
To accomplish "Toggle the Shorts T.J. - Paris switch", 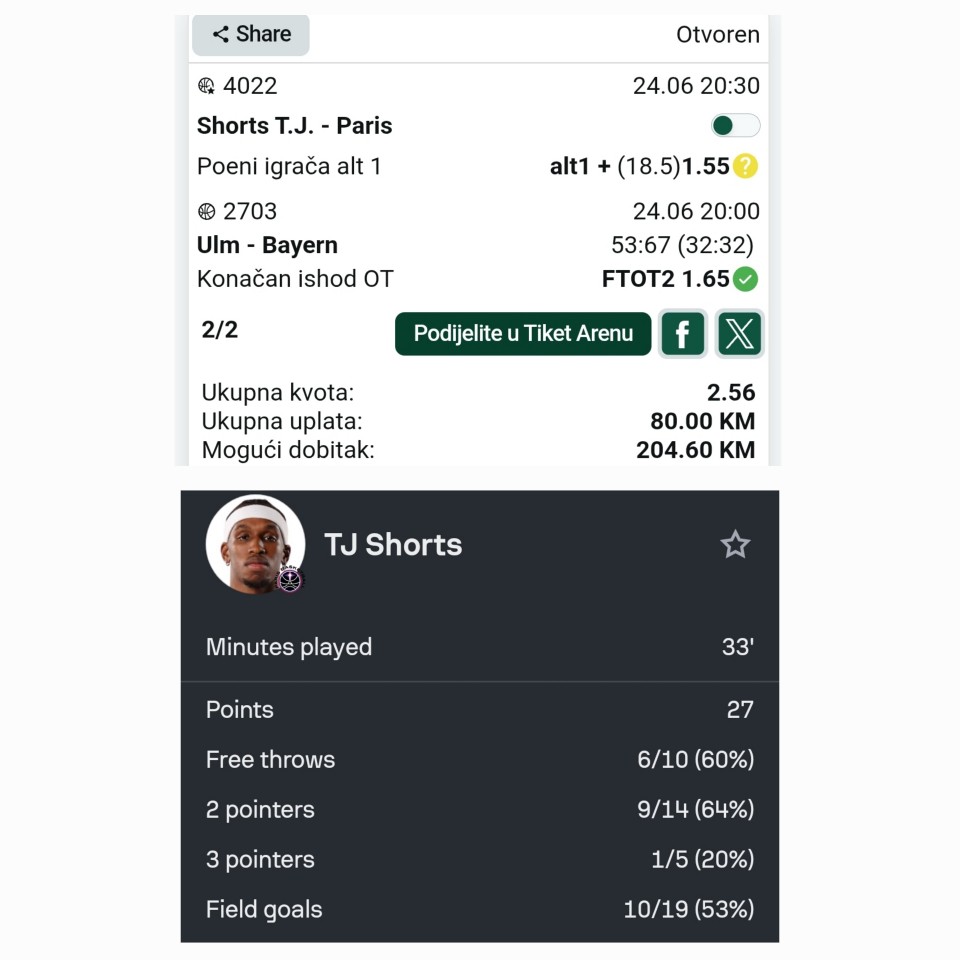I will (x=735, y=125).
